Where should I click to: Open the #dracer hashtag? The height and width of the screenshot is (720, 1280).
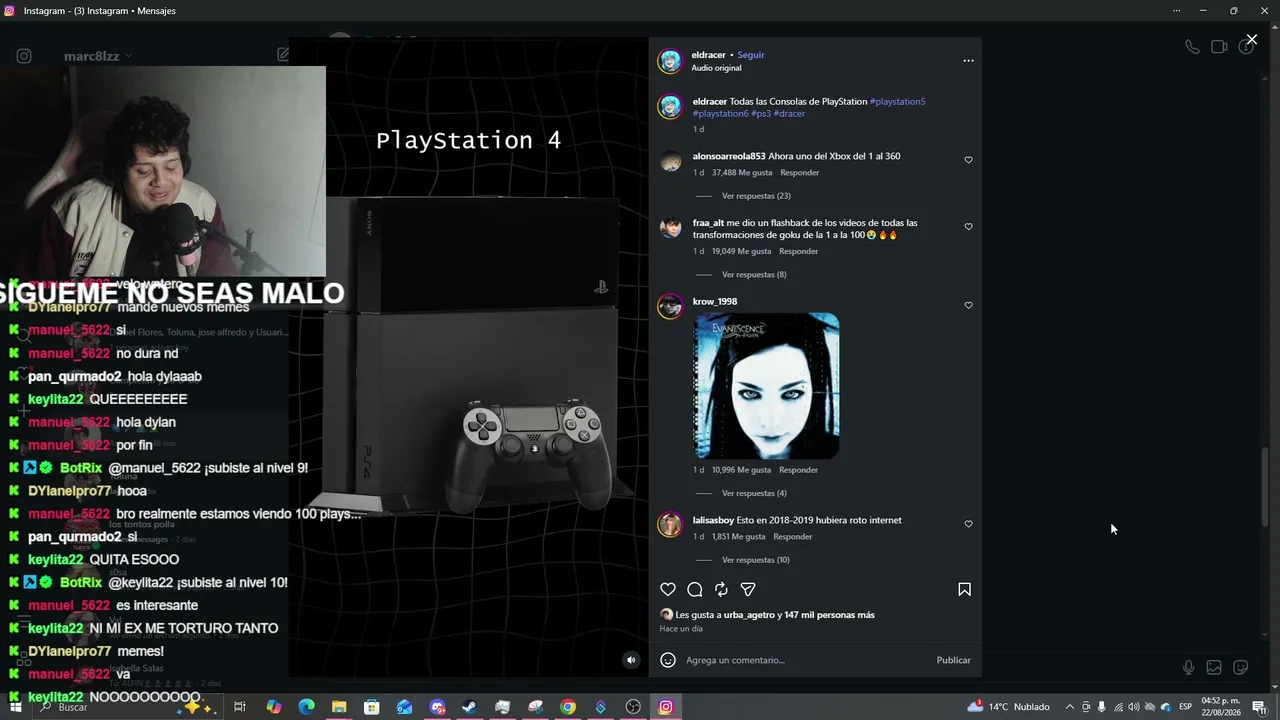pos(789,114)
